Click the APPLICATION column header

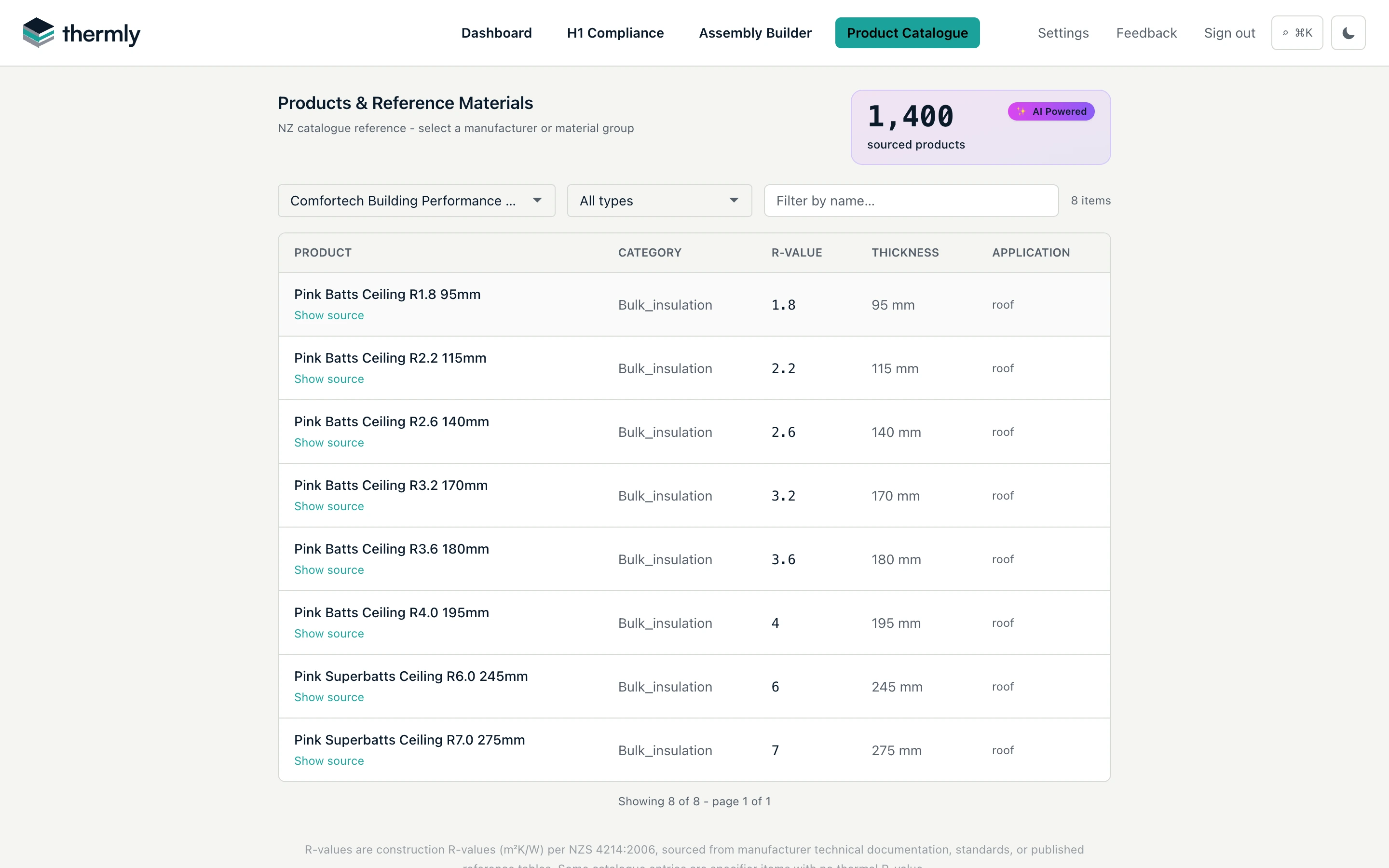coord(1031,253)
